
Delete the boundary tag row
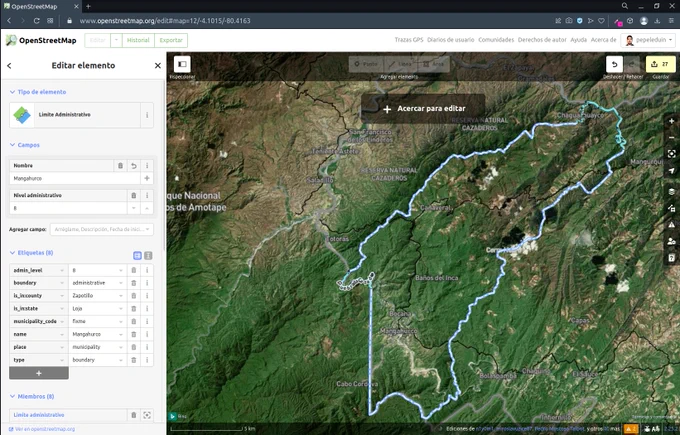pyautogui.click(x=134, y=283)
